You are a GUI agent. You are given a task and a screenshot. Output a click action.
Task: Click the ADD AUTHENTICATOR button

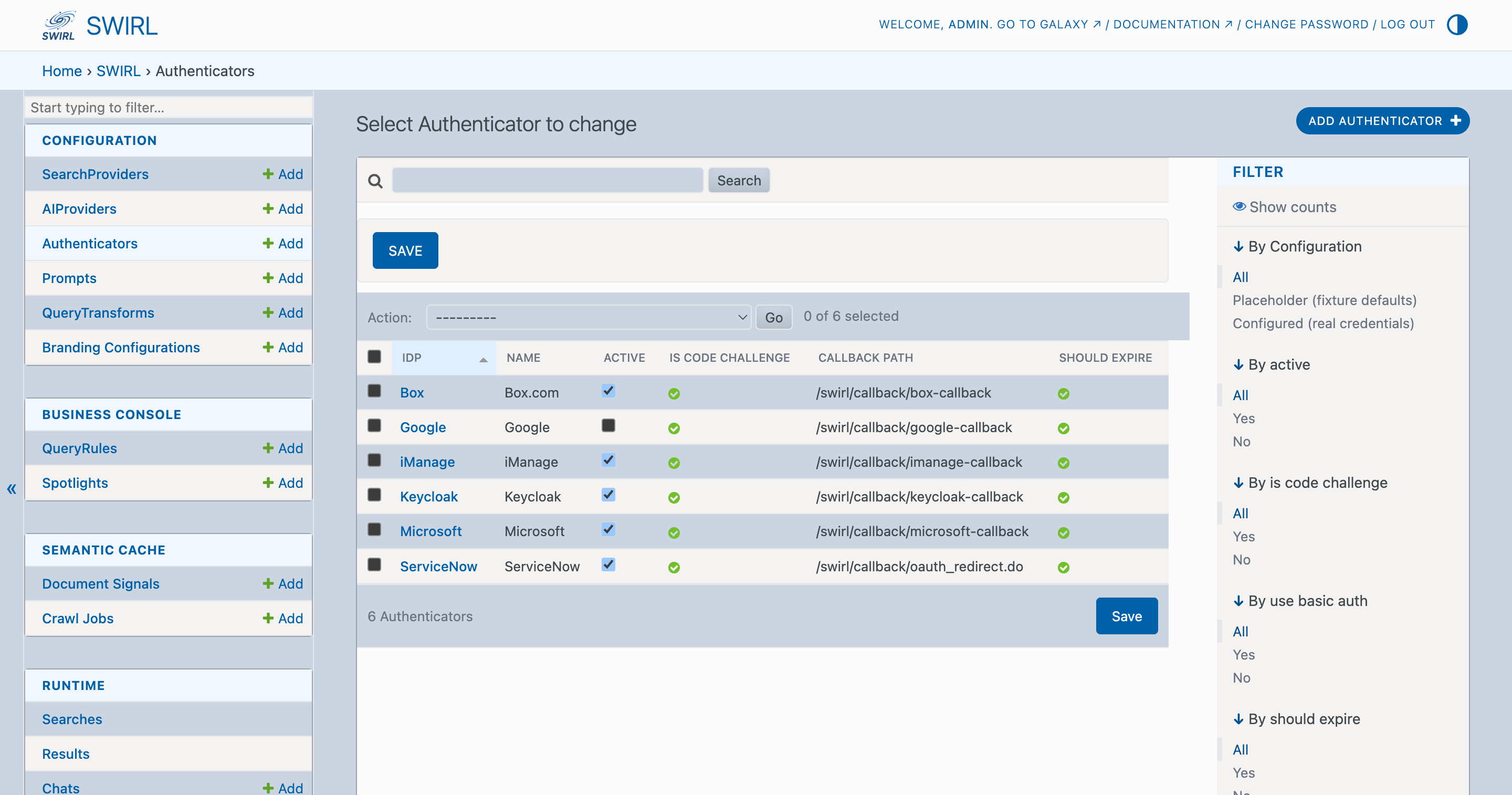pyautogui.click(x=1382, y=121)
